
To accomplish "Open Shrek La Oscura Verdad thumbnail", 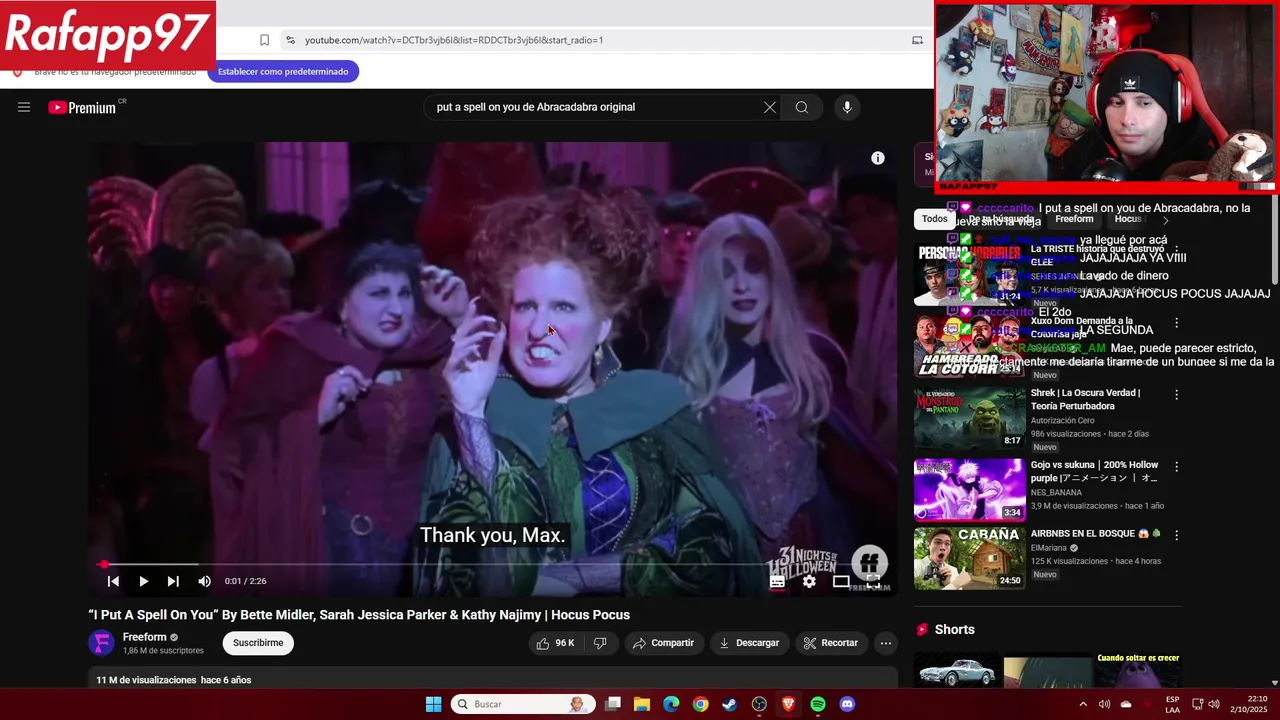I will click(970, 418).
